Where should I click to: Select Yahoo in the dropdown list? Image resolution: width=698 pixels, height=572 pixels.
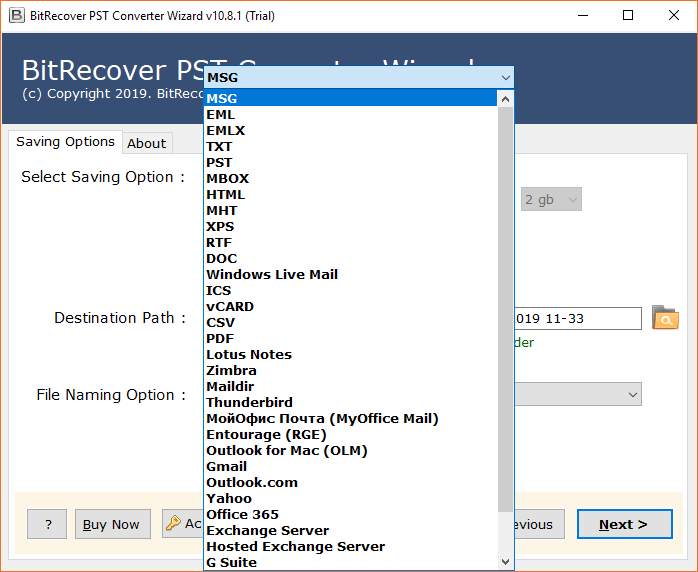coord(350,499)
